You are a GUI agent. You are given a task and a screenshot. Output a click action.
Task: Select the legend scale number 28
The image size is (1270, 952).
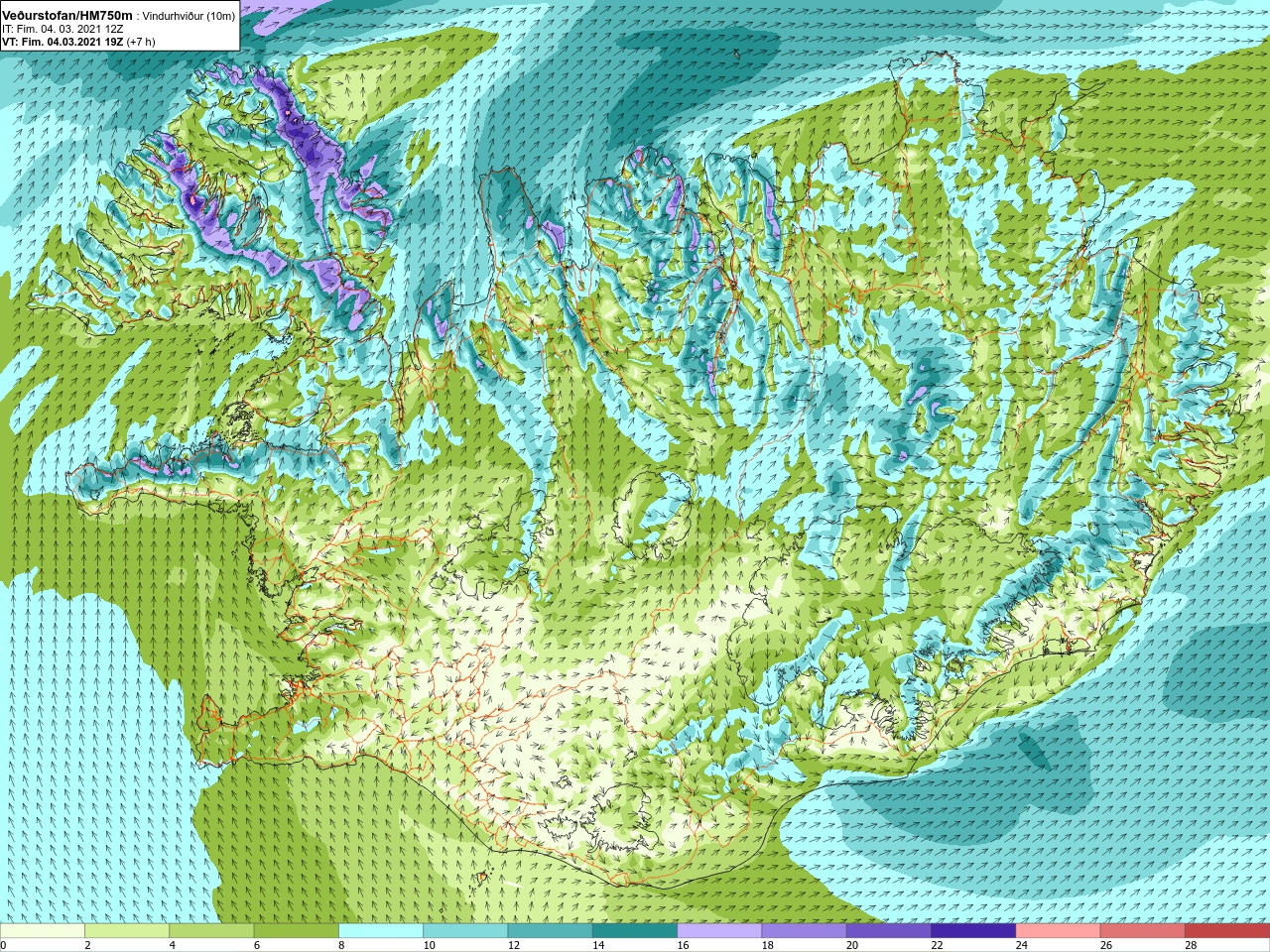(1192, 945)
